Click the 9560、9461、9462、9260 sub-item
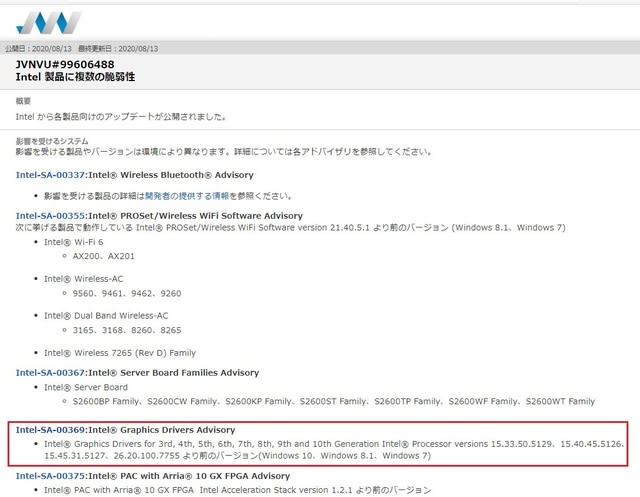The height and width of the screenshot is (497, 640). point(127,293)
